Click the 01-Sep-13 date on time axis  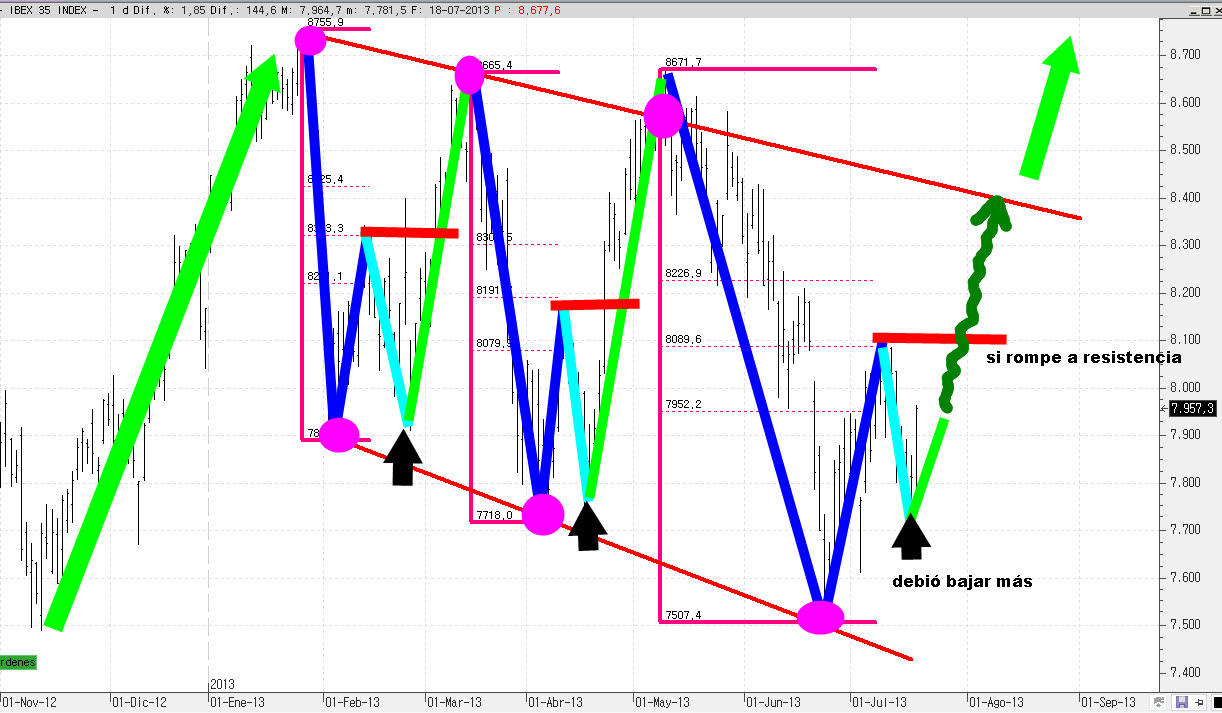pos(1106,701)
